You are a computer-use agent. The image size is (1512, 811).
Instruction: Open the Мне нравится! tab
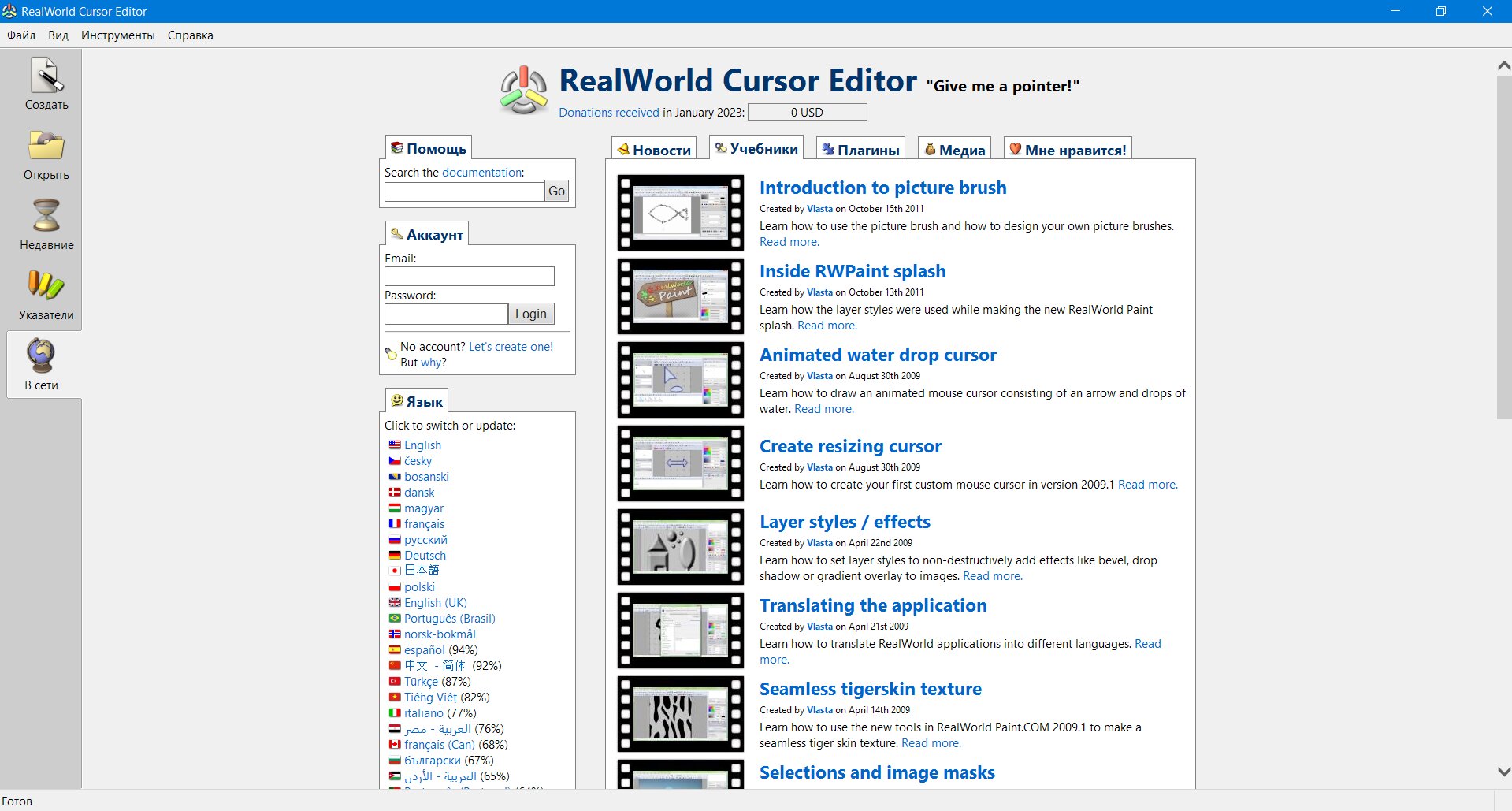point(1068,150)
